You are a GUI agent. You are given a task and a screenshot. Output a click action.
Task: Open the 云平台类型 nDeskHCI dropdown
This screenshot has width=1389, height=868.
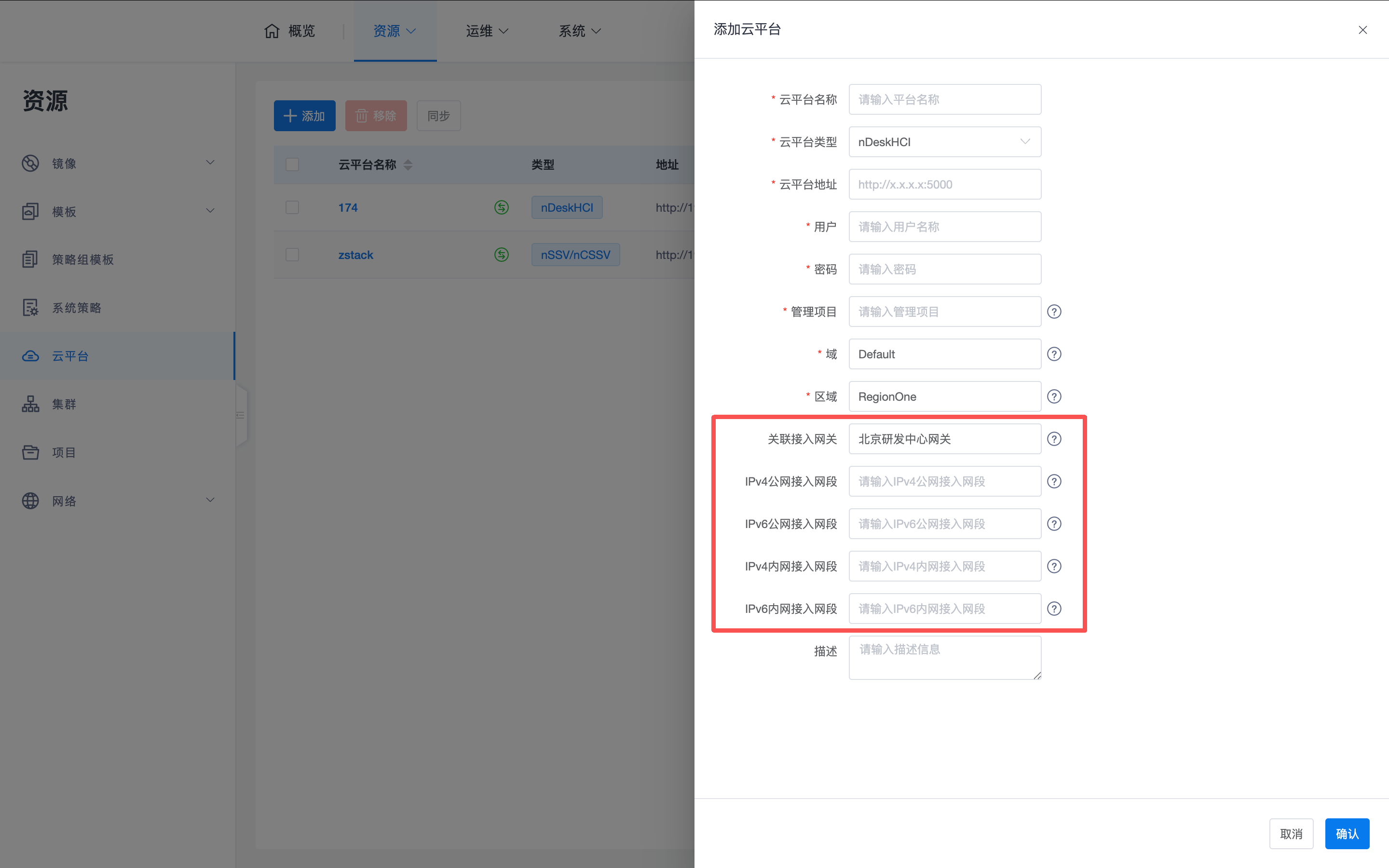(944, 142)
